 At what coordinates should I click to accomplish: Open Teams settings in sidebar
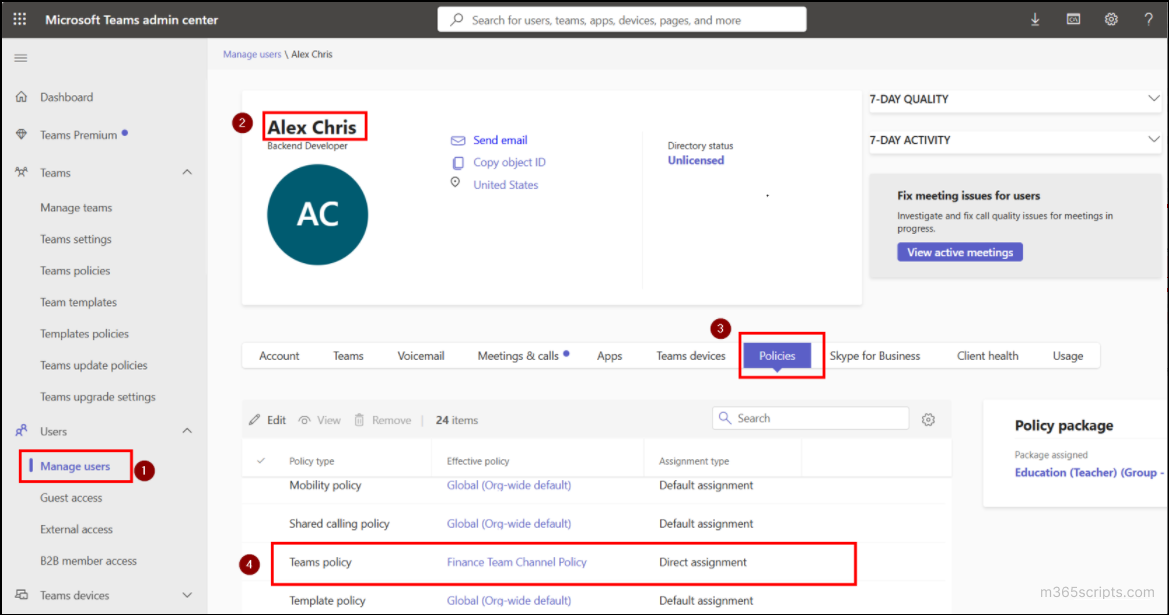(x=75, y=239)
